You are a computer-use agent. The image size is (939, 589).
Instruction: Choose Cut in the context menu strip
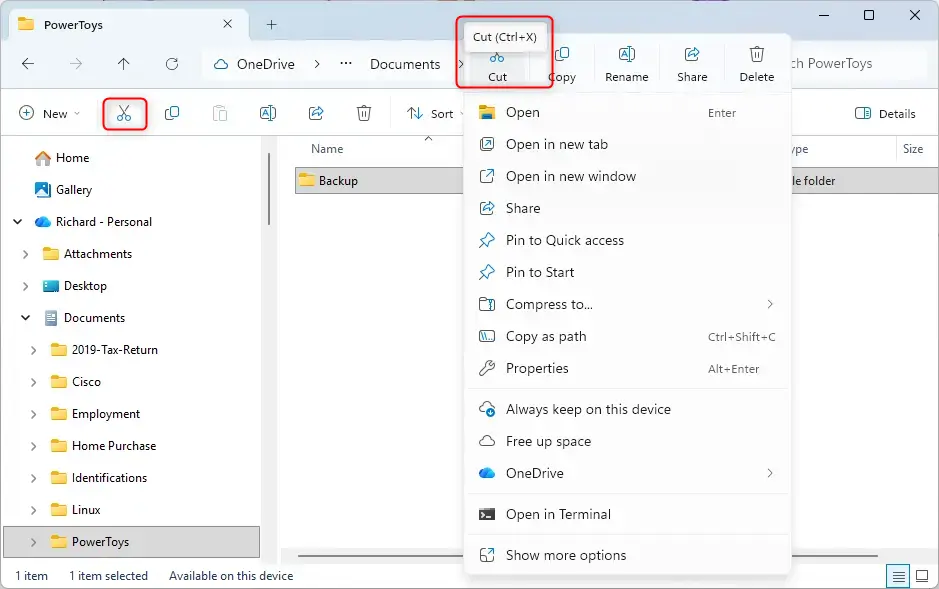click(497, 66)
